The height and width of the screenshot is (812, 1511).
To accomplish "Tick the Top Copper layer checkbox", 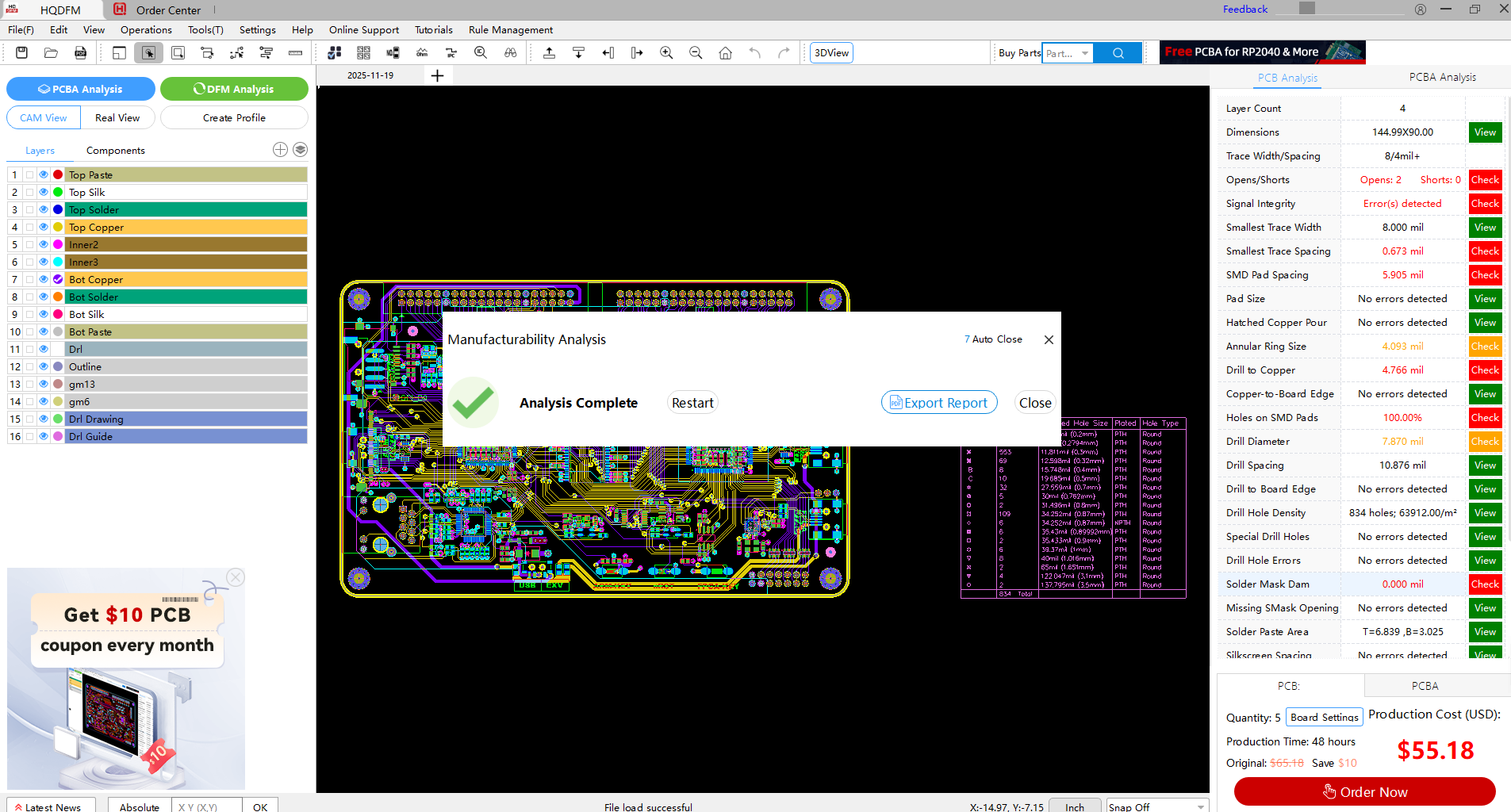I will click(29, 227).
